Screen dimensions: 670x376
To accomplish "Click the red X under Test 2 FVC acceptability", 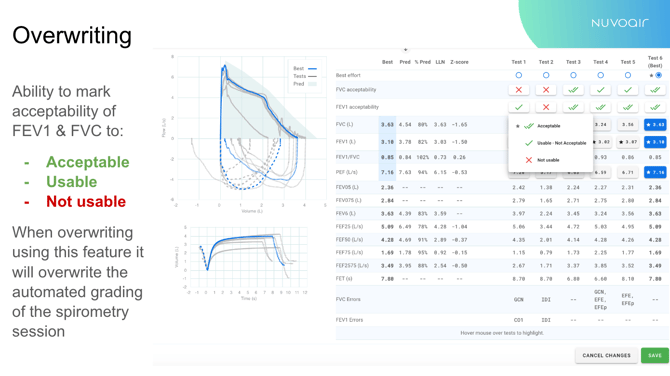I will click(x=546, y=90).
